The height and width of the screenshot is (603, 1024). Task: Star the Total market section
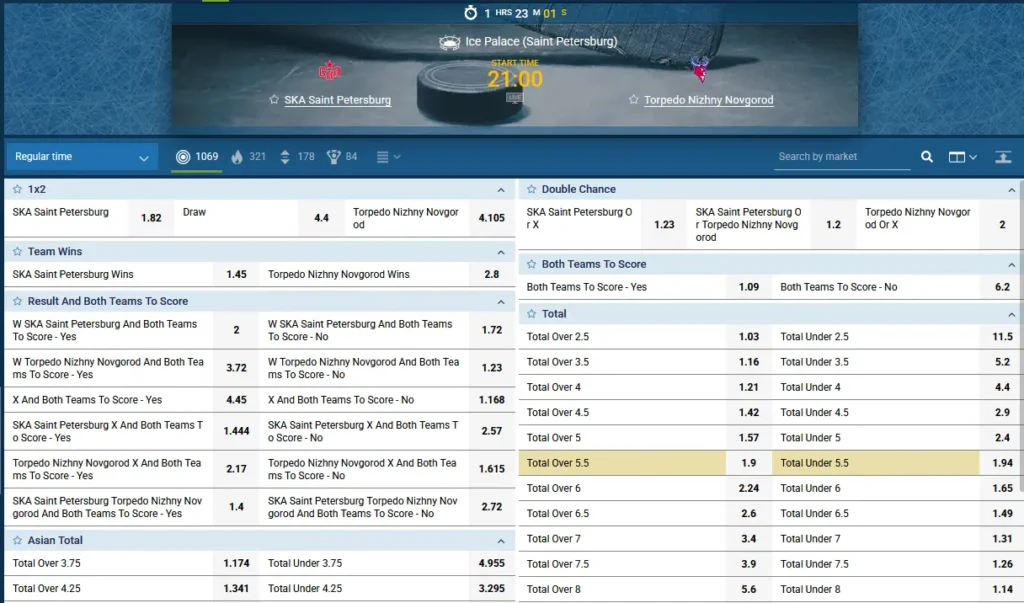pyautogui.click(x=531, y=313)
